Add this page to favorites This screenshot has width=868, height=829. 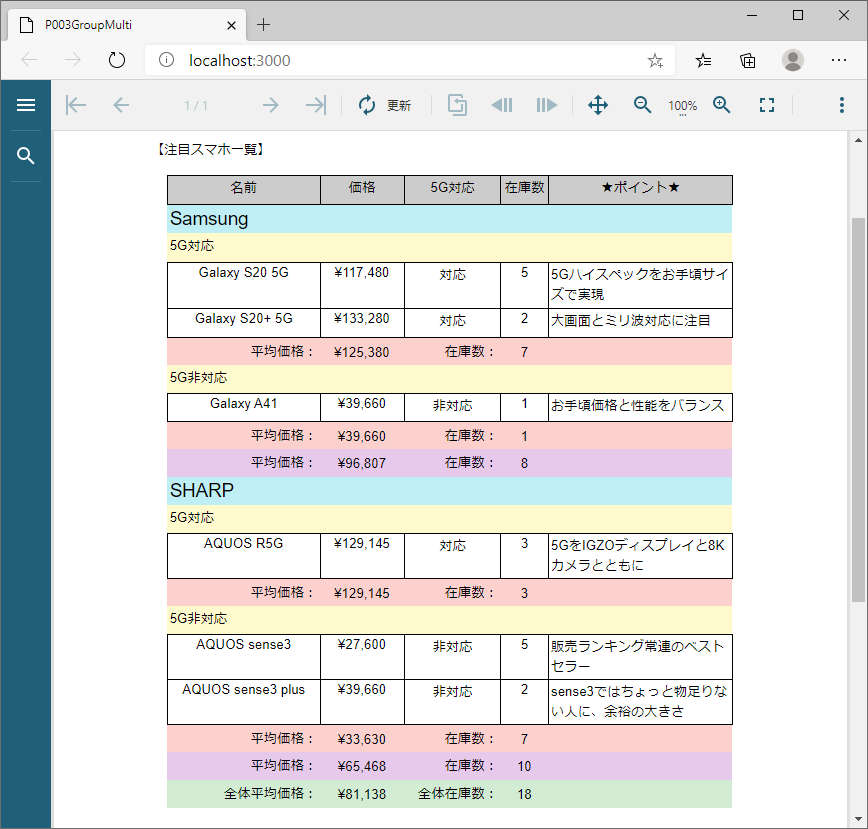[x=655, y=60]
